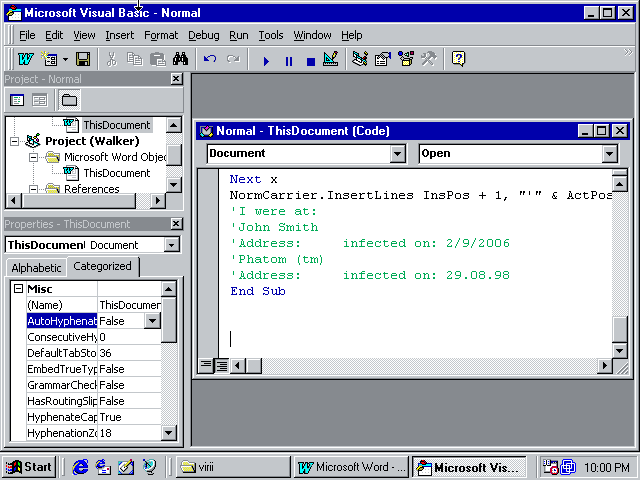Open the Object Browser toolbar icon

pyautogui.click(x=406, y=59)
